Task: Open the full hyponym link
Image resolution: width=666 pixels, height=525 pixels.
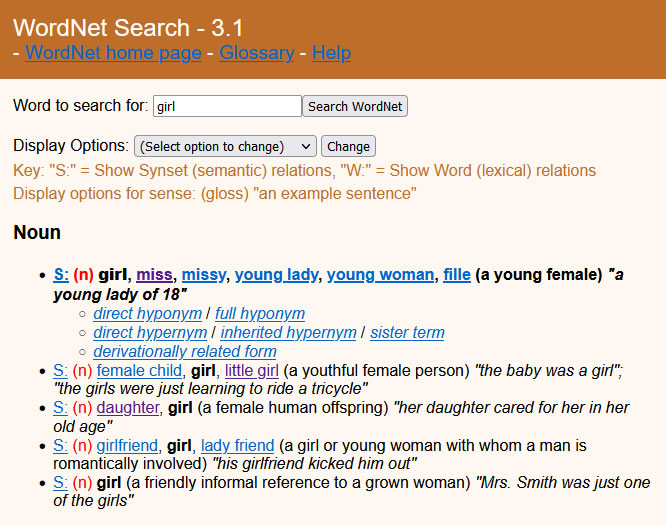Action: tap(260, 314)
